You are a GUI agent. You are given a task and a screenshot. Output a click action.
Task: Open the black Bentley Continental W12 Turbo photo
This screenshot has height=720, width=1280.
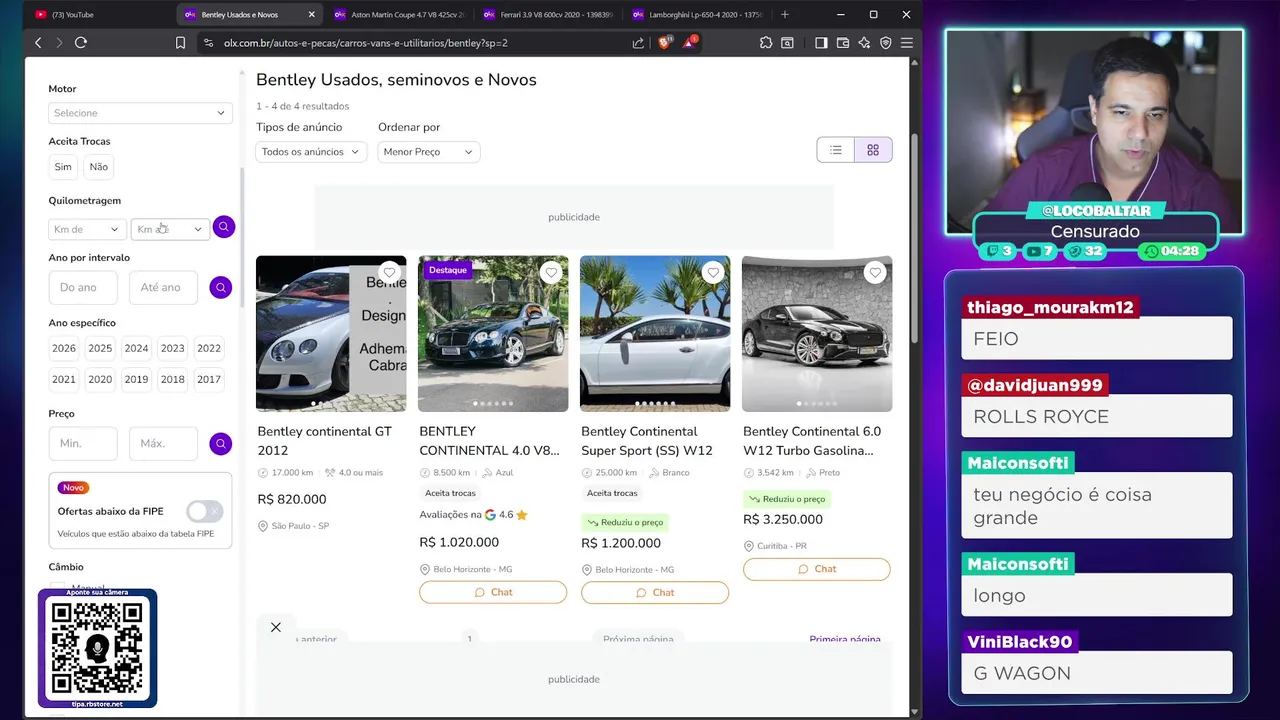[817, 333]
